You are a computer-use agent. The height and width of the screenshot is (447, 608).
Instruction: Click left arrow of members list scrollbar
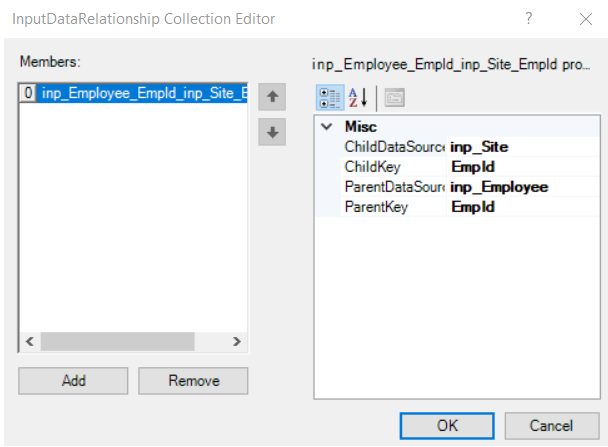(30, 342)
